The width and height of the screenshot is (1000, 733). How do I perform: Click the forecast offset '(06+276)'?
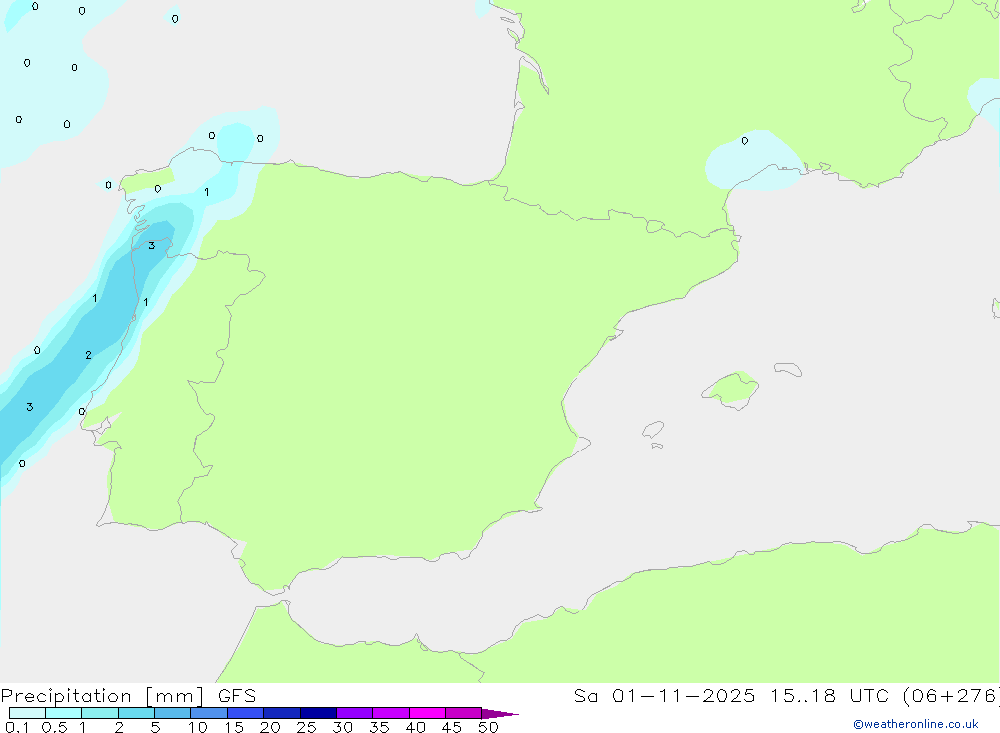(951, 696)
